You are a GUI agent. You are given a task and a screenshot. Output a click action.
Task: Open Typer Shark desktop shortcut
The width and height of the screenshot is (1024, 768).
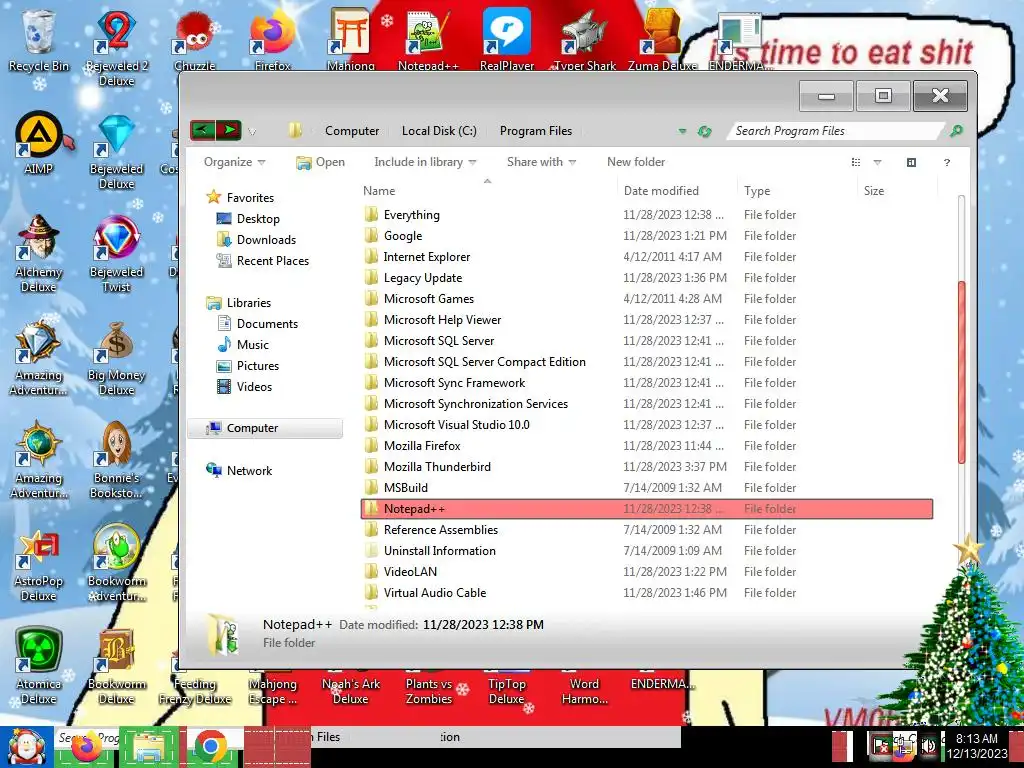point(584,40)
